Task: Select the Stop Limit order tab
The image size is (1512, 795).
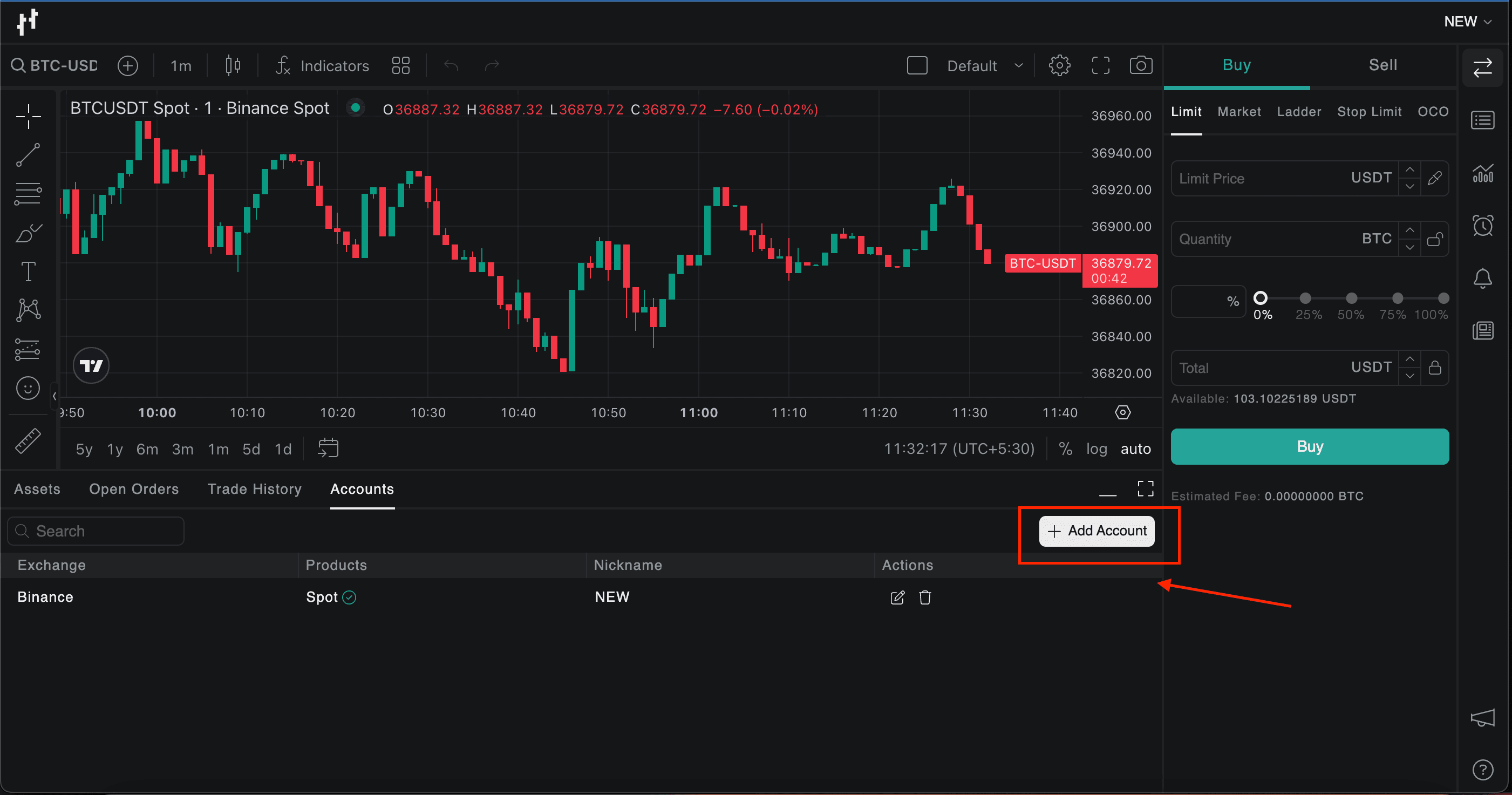Action: 1369,112
